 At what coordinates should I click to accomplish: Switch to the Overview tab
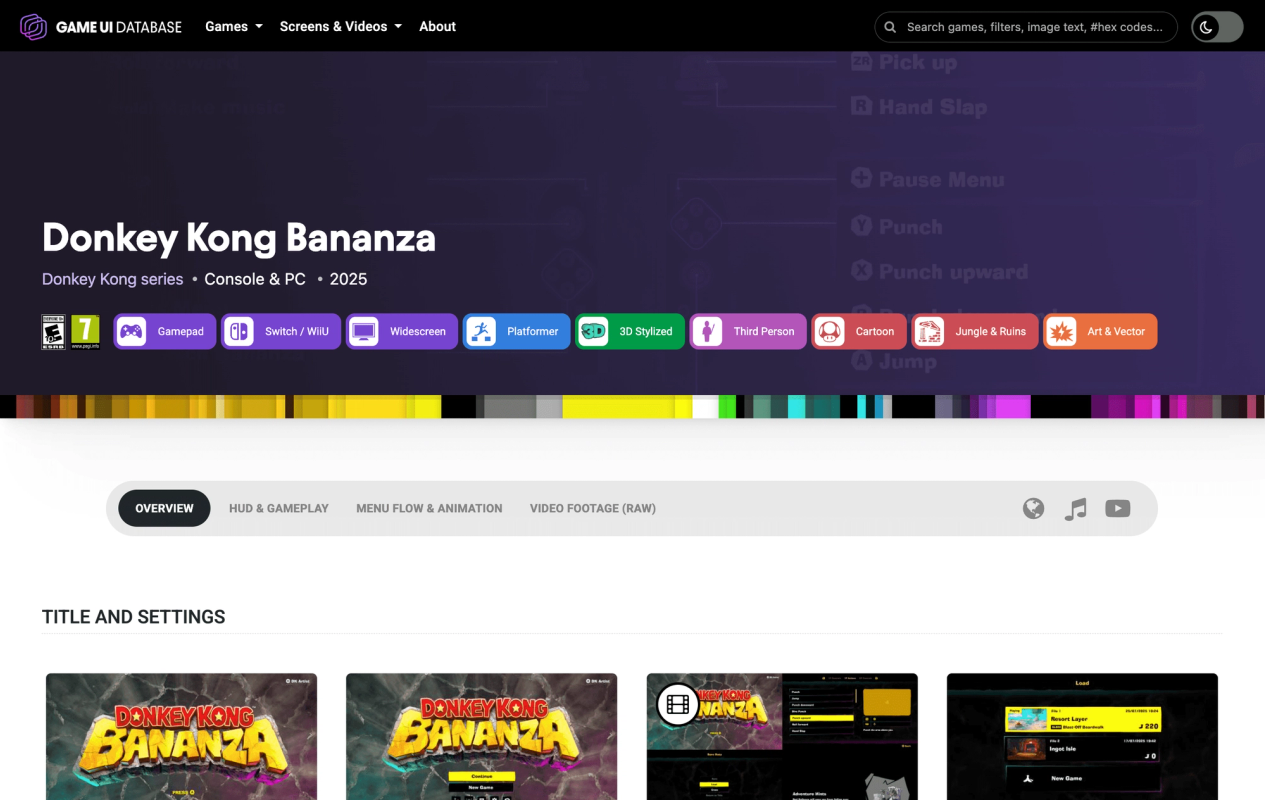(x=164, y=508)
